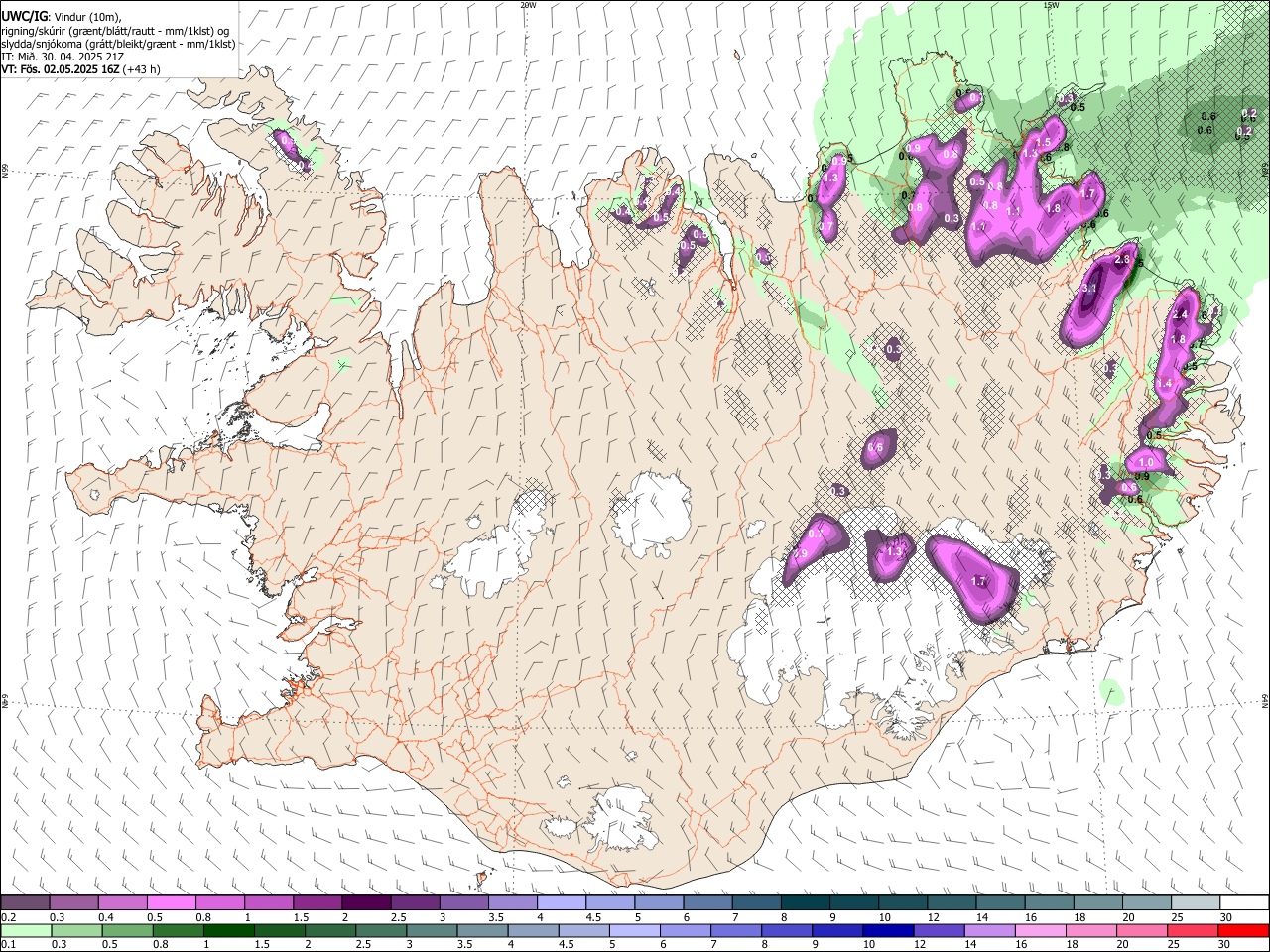
Task: Pick the 8 blue swatch in the lower legend
Action: (x=786, y=930)
